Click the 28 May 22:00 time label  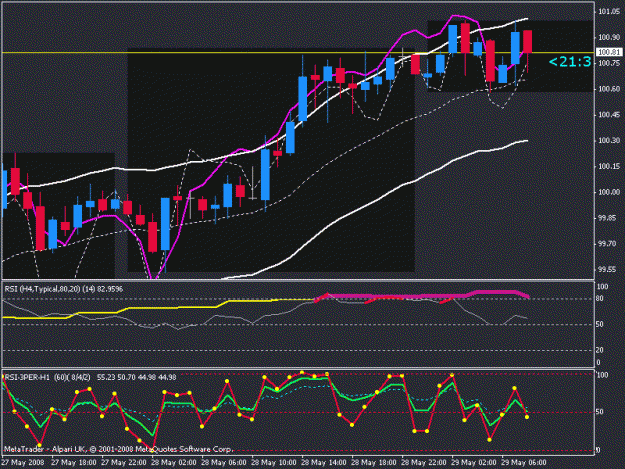coord(424,463)
